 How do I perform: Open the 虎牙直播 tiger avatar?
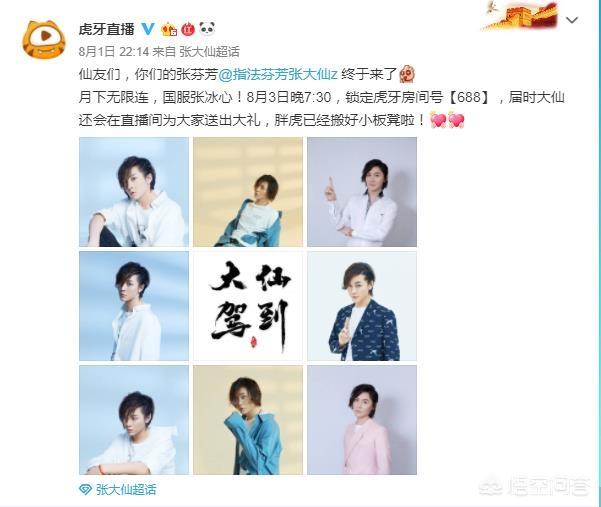pos(44,39)
